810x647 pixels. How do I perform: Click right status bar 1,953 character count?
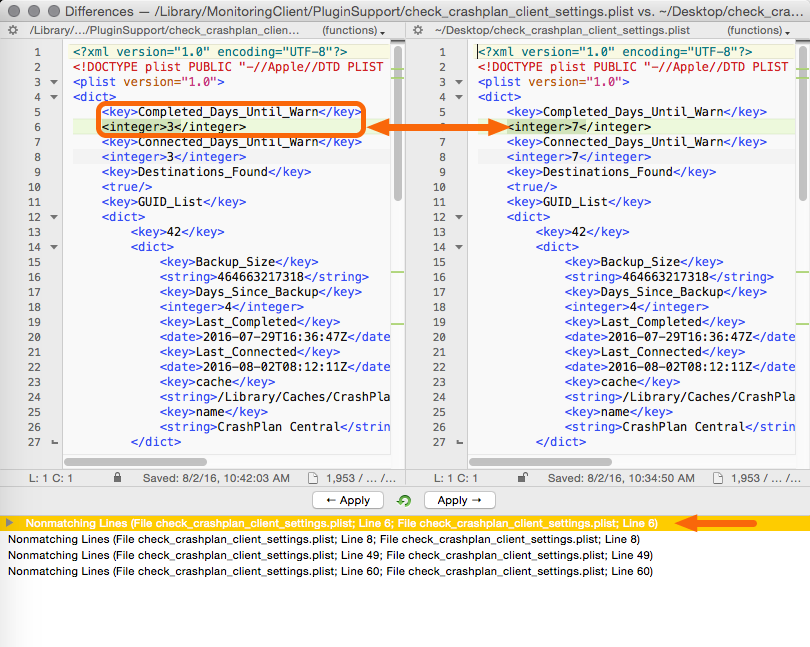click(x=766, y=478)
